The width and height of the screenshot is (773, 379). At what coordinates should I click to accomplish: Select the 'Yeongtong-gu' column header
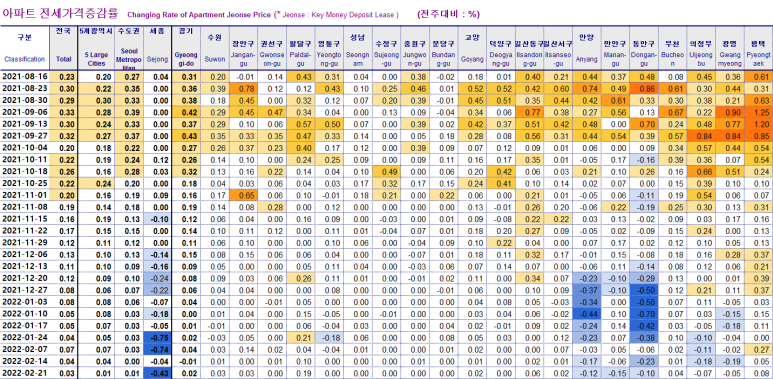tap(329, 48)
